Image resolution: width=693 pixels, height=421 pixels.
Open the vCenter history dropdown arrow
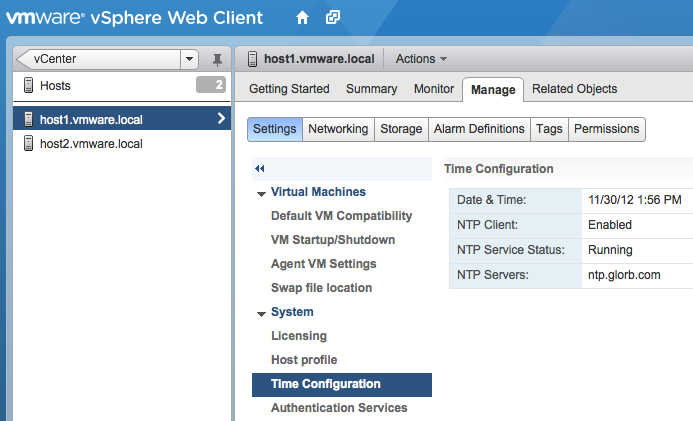coord(190,59)
